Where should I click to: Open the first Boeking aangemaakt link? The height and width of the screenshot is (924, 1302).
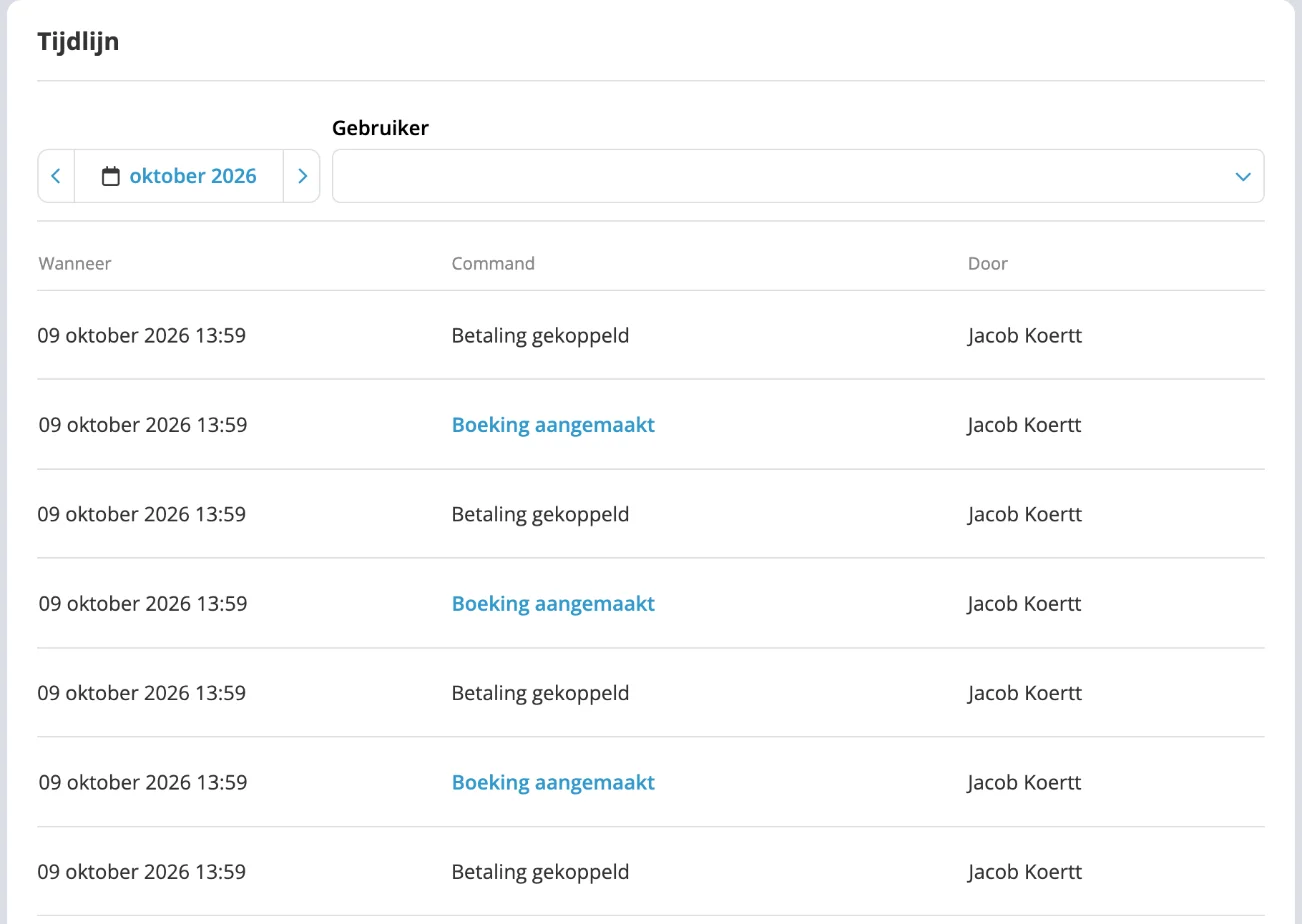coord(553,425)
